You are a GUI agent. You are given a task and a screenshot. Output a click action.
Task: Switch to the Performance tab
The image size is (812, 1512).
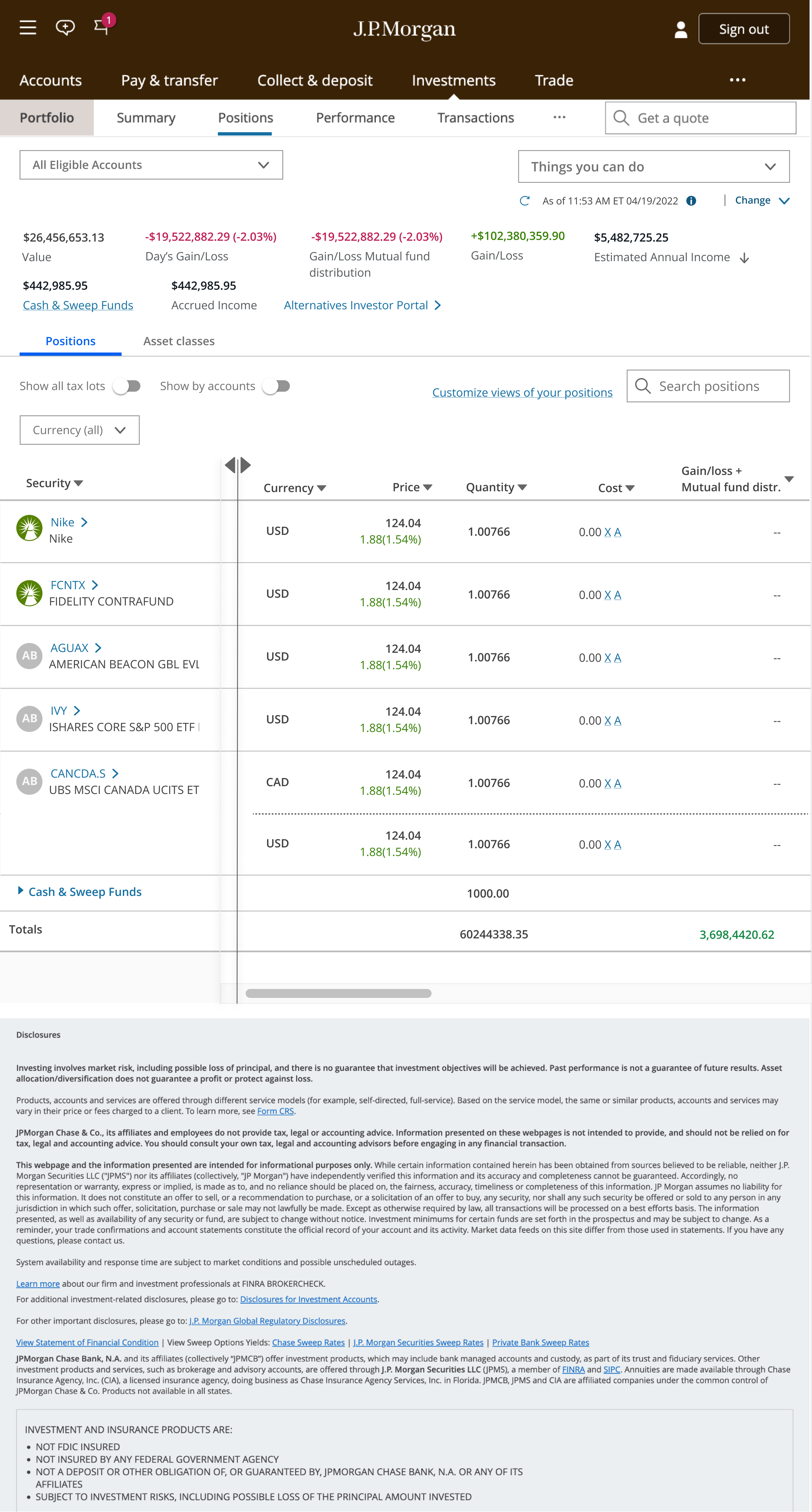(x=355, y=118)
